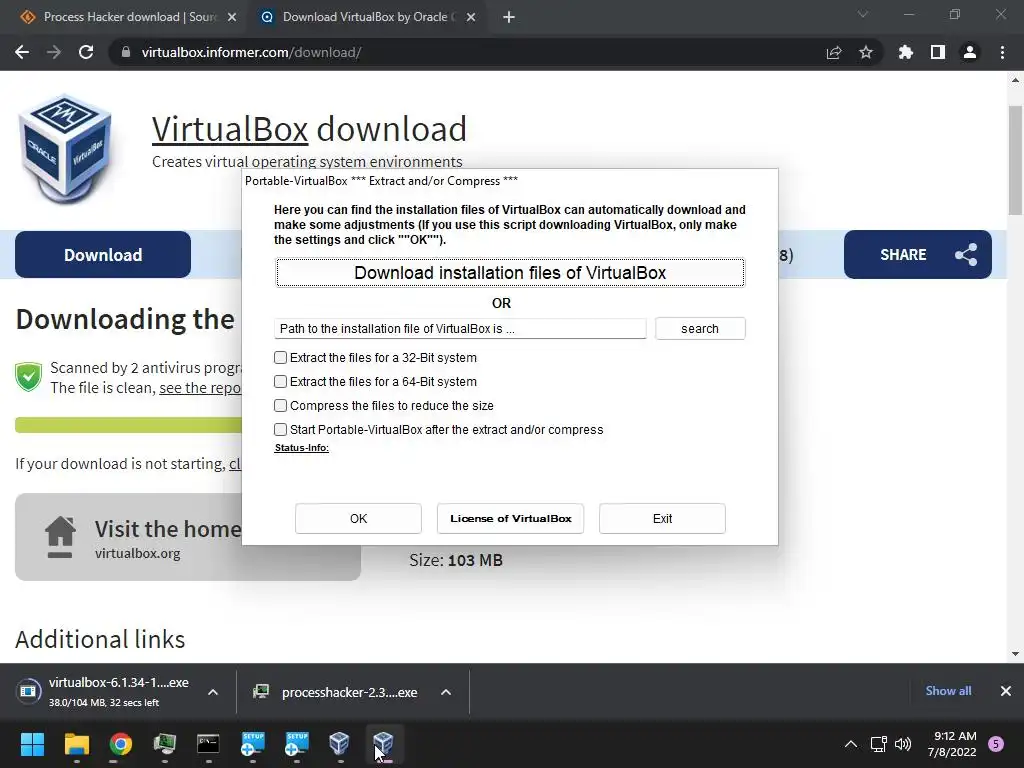The width and height of the screenshot is (1024, 768).
Task: Open the command prompt taskbar icon
Action: 208,744
